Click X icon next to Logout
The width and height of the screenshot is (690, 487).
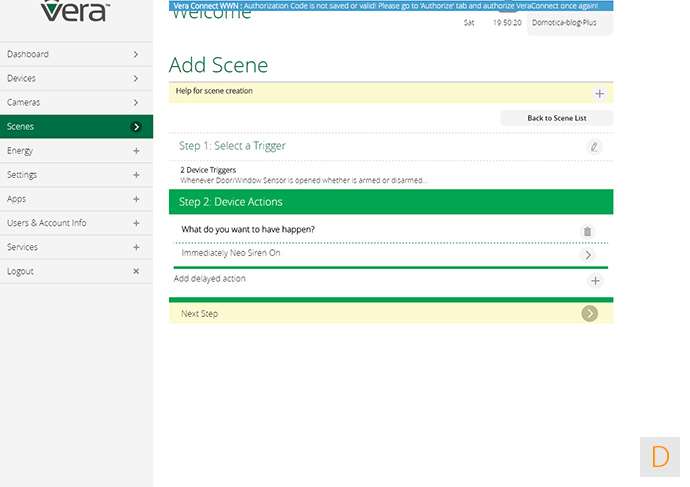[x=136, y=271]
